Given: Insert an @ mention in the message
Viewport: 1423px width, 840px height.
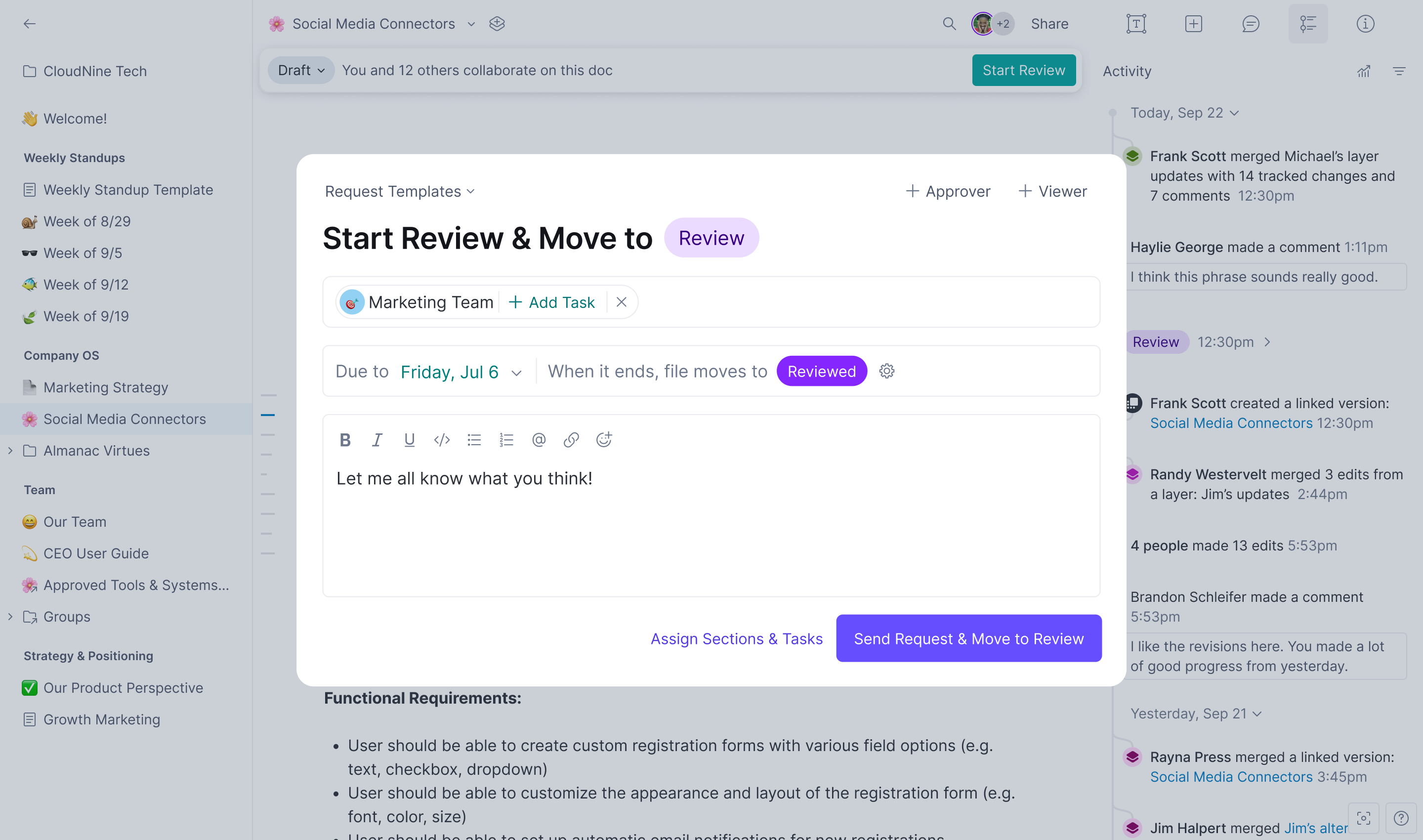Looking at the screenshot, I should (x=539, y=440).
